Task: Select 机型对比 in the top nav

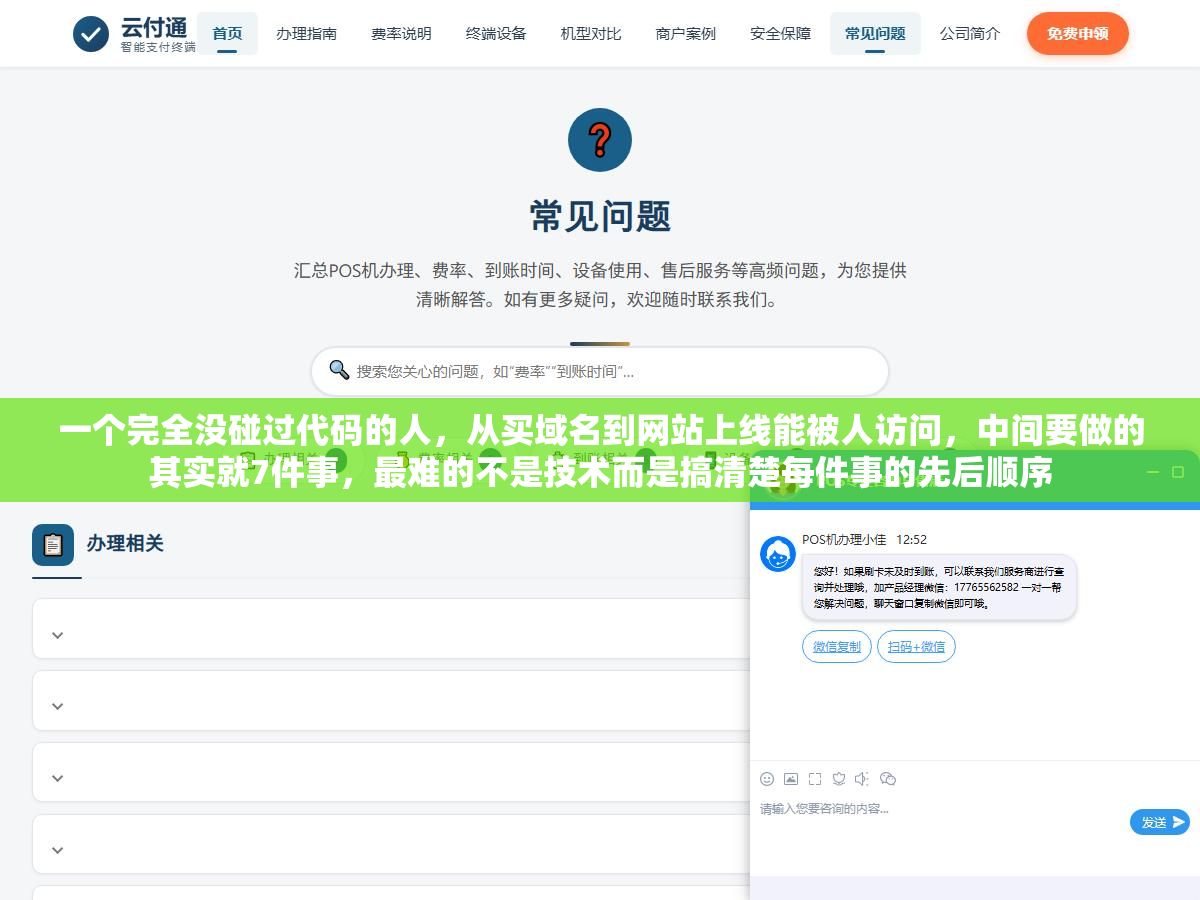Action: (591, 34)
